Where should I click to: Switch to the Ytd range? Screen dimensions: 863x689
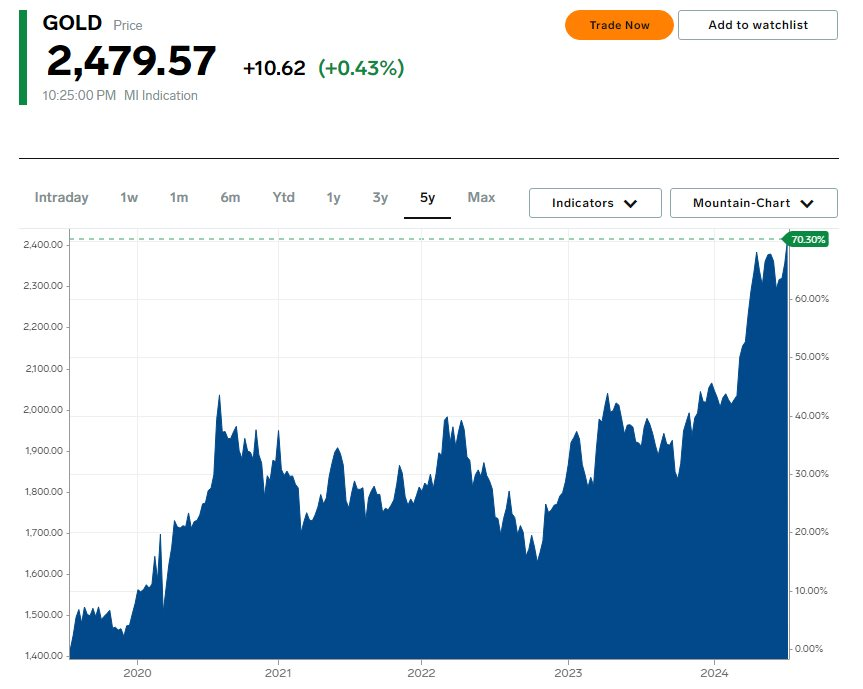[x=283, y=198]
